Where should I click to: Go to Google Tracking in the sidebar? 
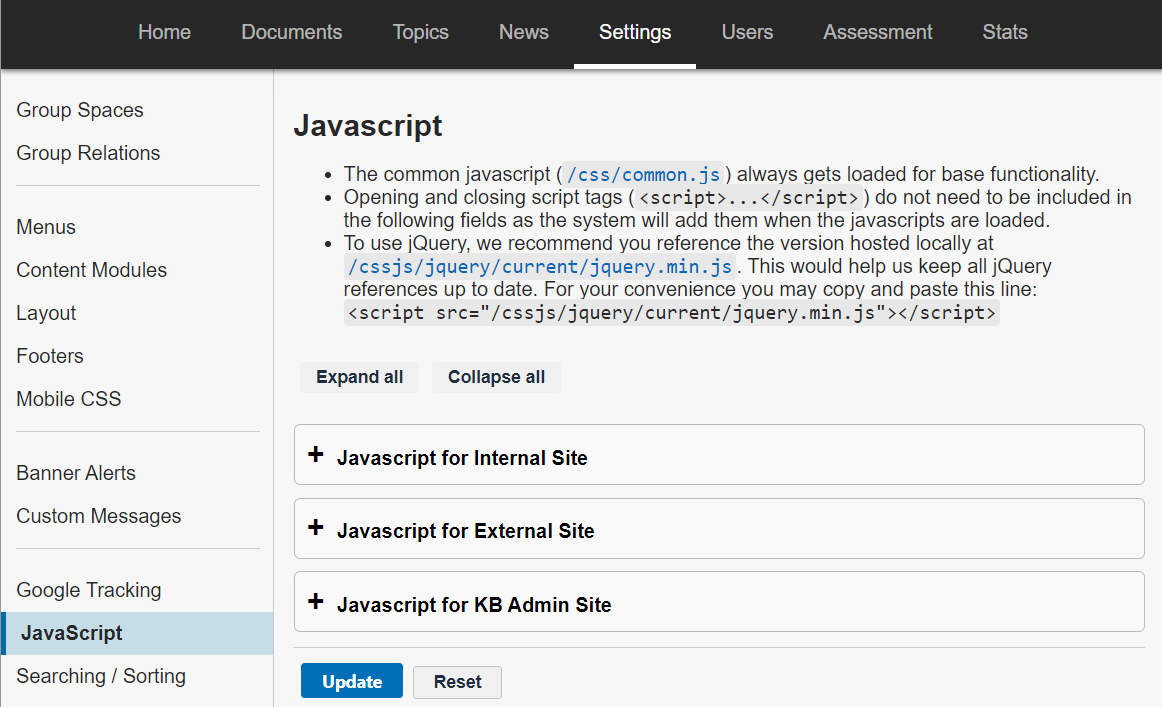click(89, 591)
